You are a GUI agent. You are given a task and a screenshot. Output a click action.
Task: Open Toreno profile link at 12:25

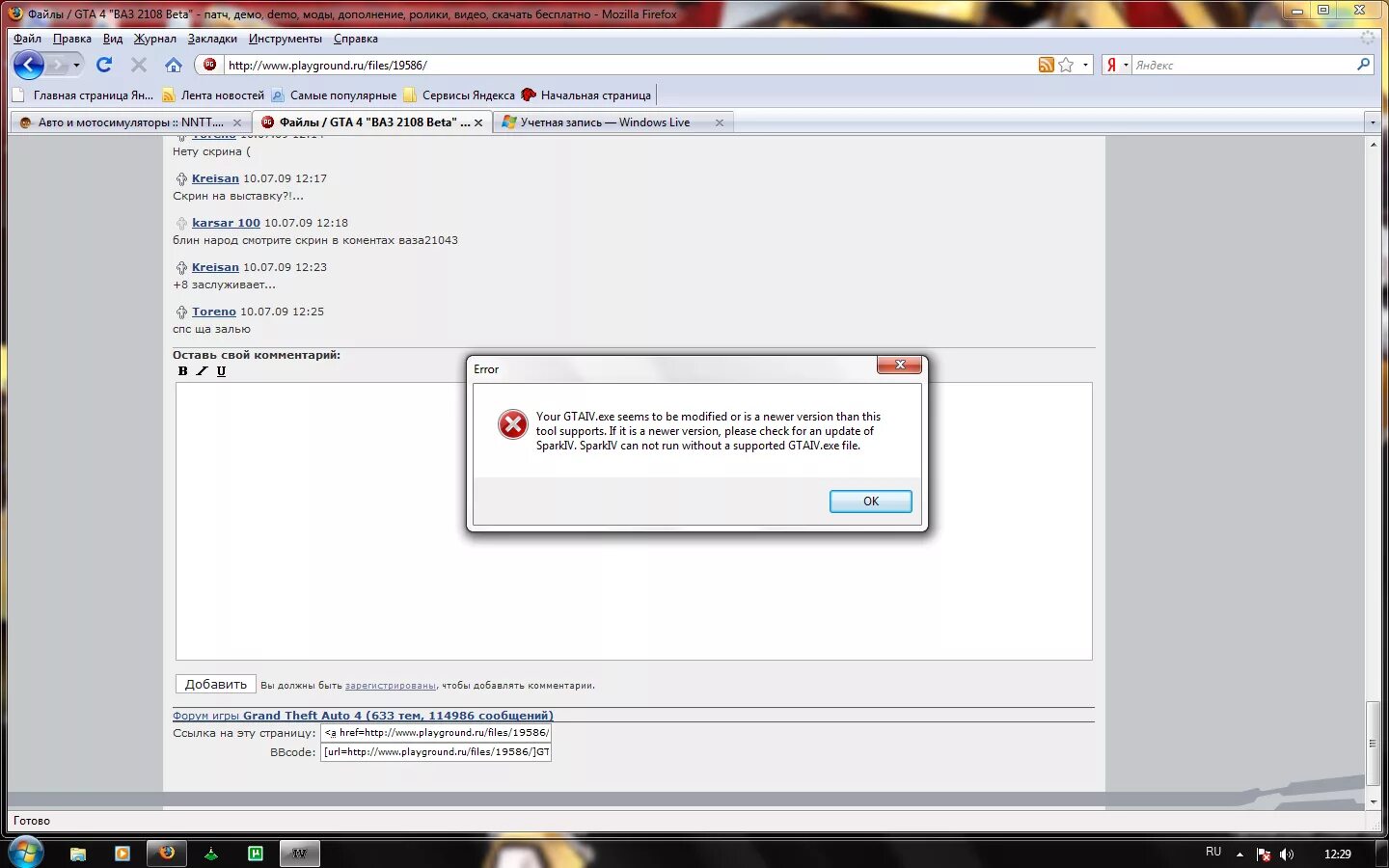(x=214, y=312)
